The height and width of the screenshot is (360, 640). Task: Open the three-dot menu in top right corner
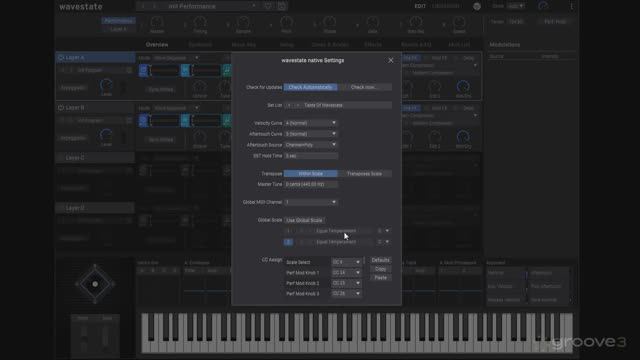571,6
